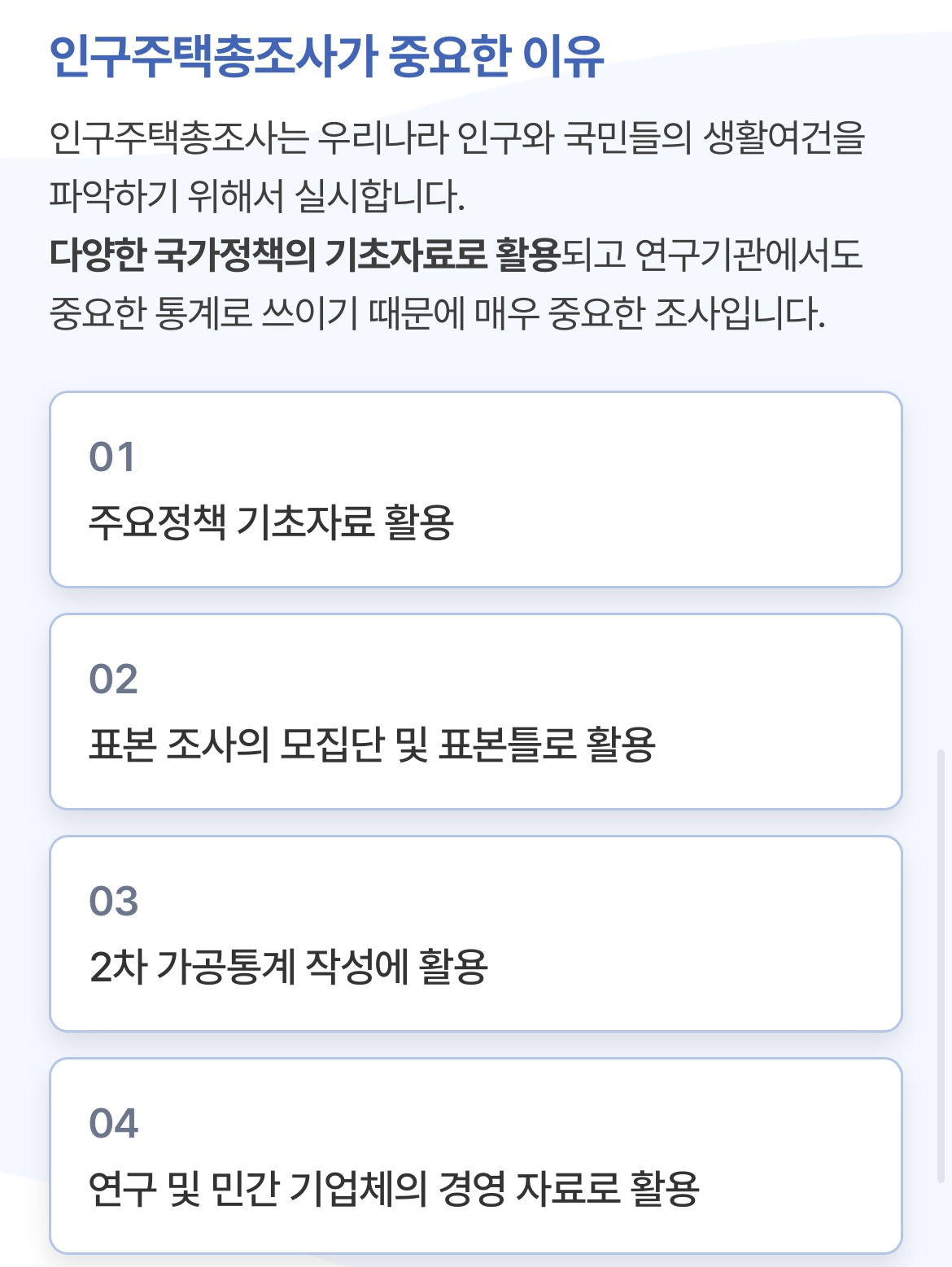The height and width of the screenshot is (1267, 952).
Task: Click the bold text 다양한 국가정책의 기초자료로 활용
Action: click(305, 255)
